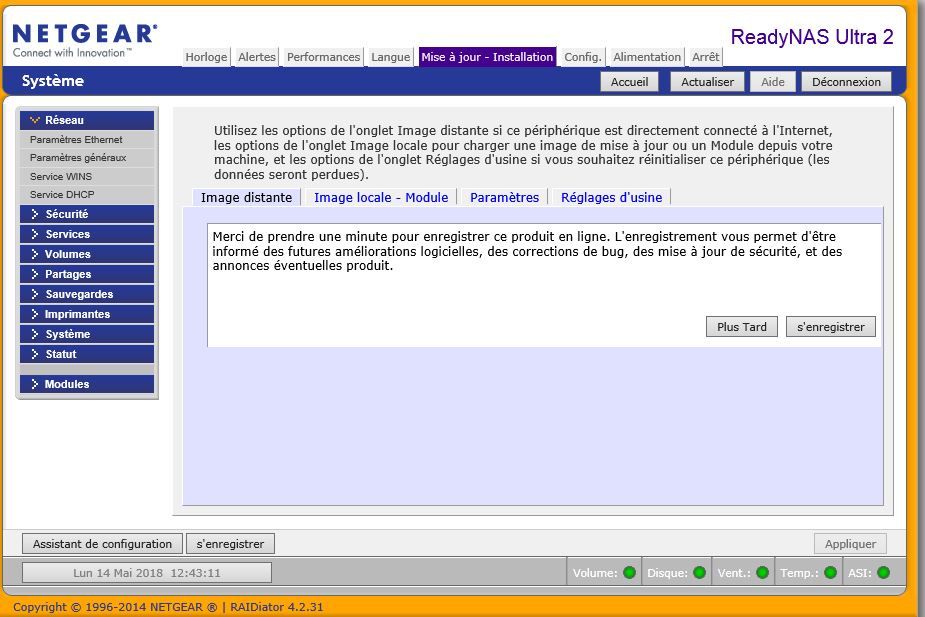
Task: Expand the Modules section
Action: click(87, 384)
